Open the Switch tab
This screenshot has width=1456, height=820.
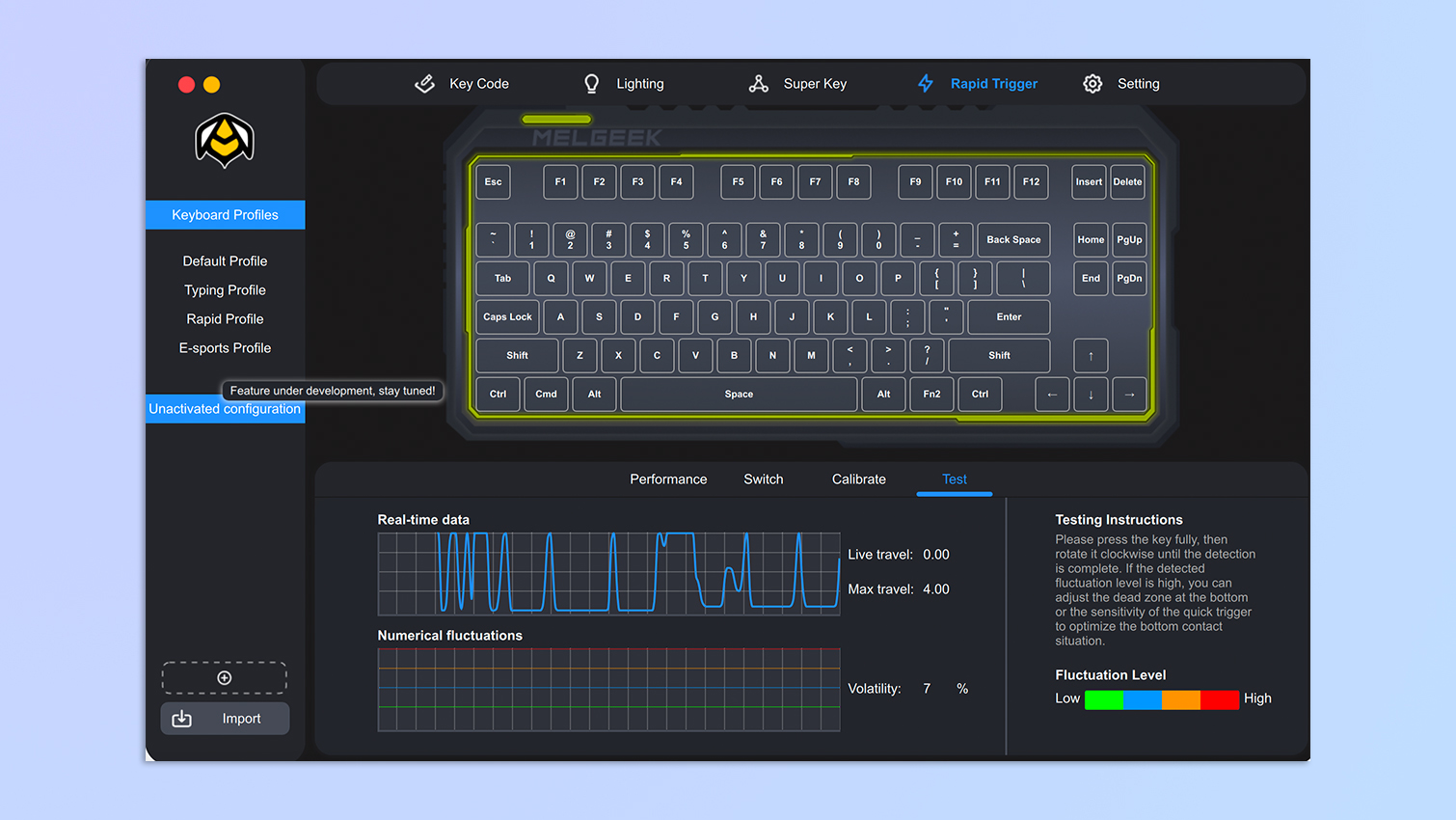coord(763,479)
